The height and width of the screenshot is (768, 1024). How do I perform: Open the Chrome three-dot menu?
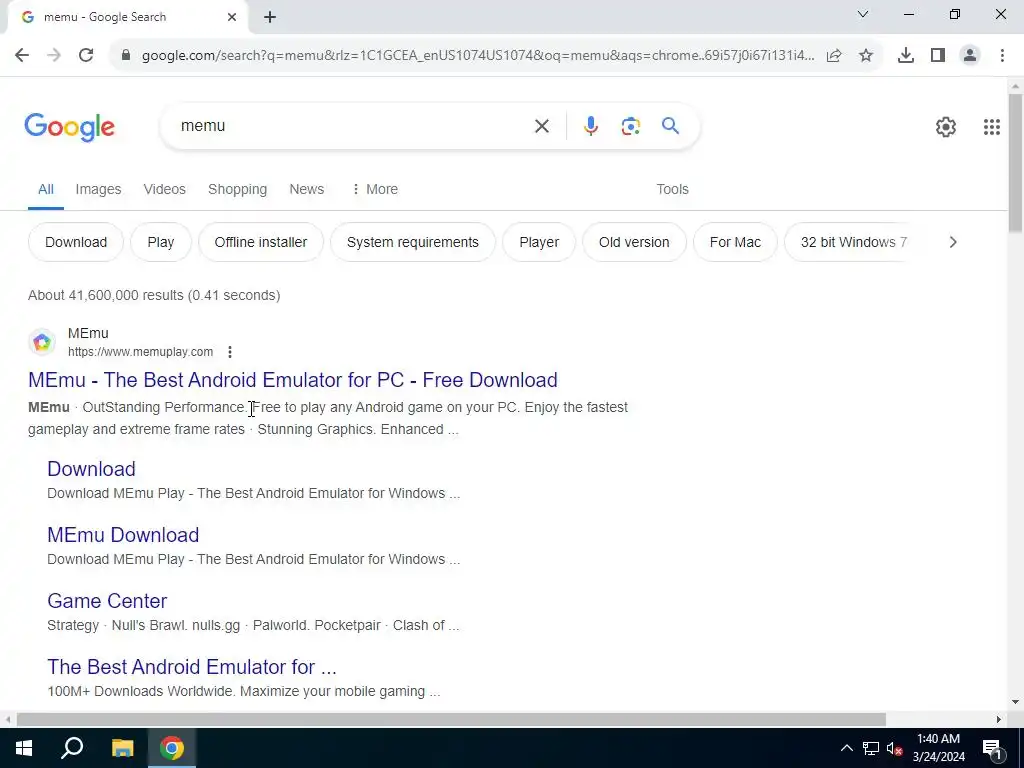(x=1002, y=56)
